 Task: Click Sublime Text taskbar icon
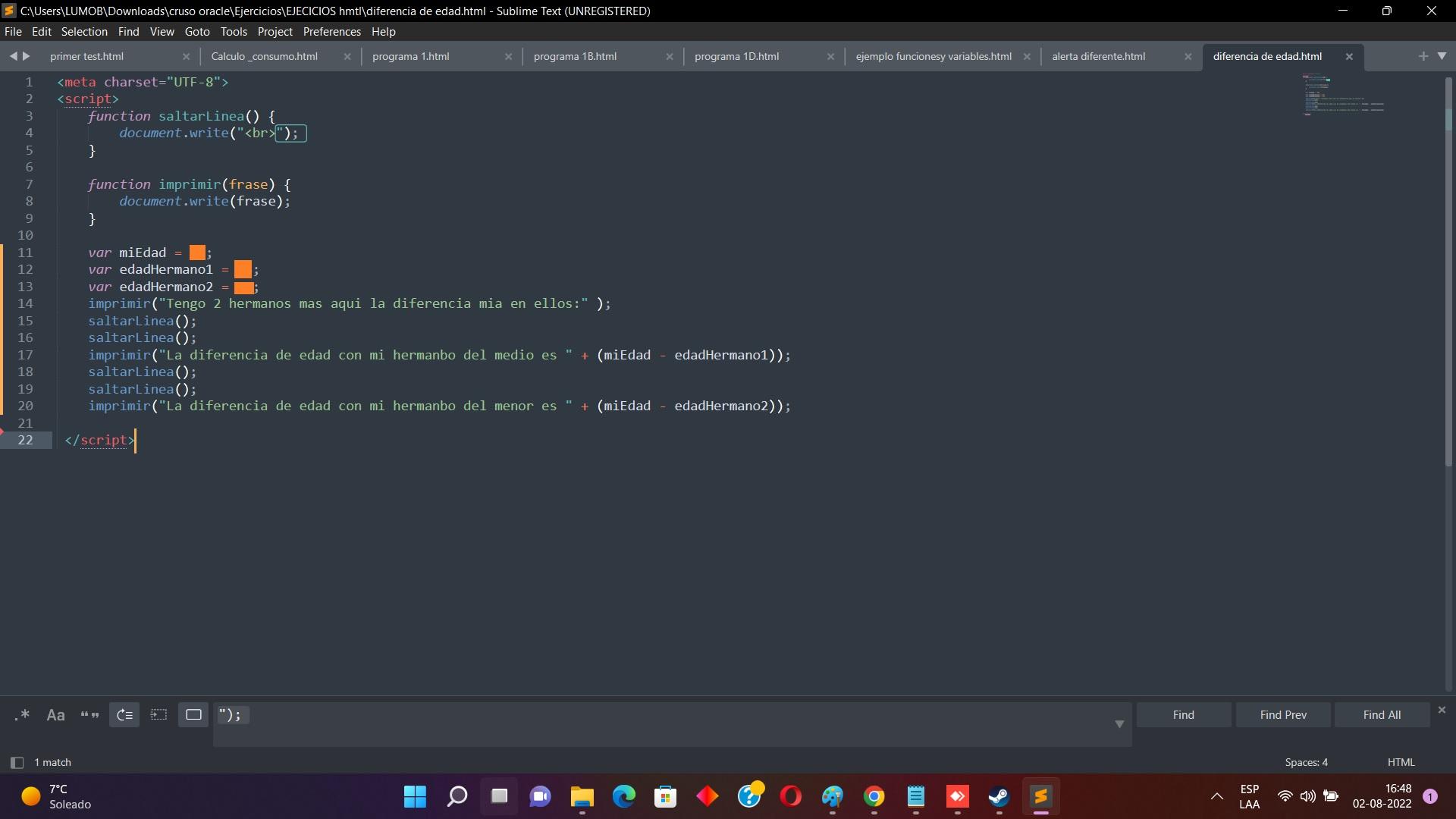tap(1040, 796)
